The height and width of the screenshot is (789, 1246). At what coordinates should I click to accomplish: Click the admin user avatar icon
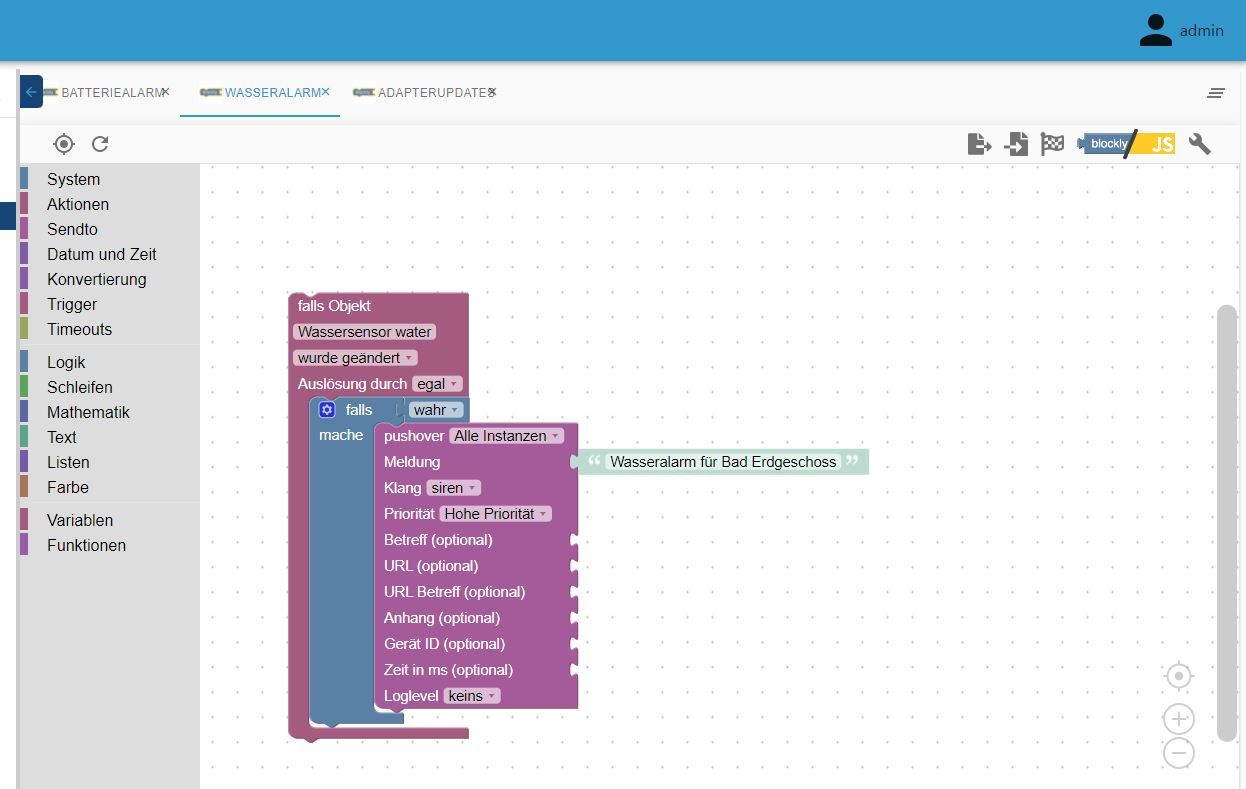pyautogui.click(x=1156, y=30)
